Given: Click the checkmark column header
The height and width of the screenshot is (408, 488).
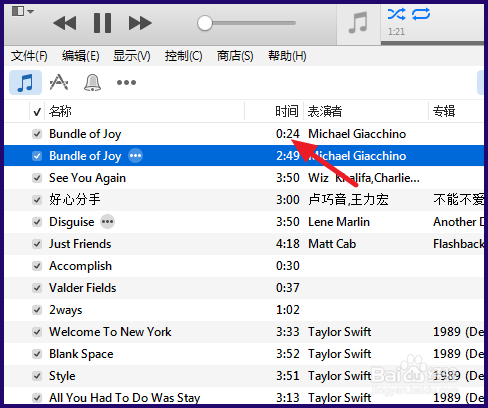Looking at the screenshot, I should pos(37,112).
